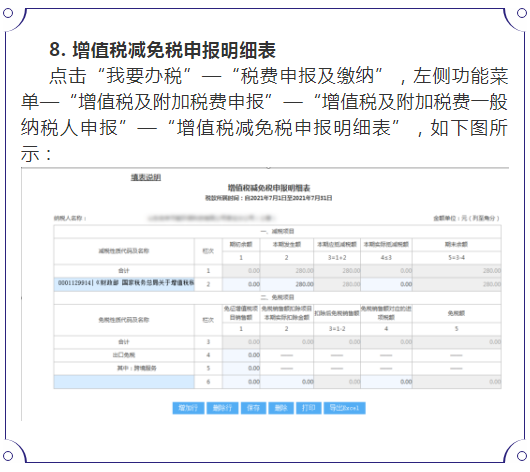This screenshot has height=472, width=530.
Task: Click the 一、减税项目 section header
Action: tap(277, 231)
